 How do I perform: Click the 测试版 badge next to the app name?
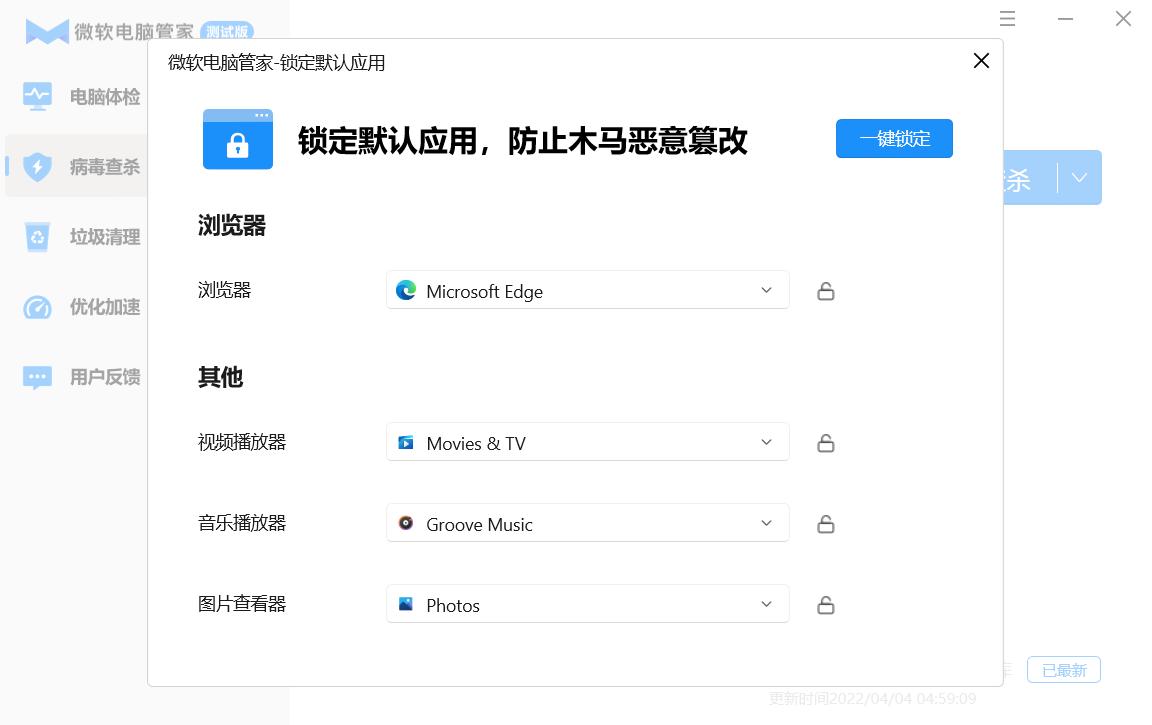[x=228, y=31]
